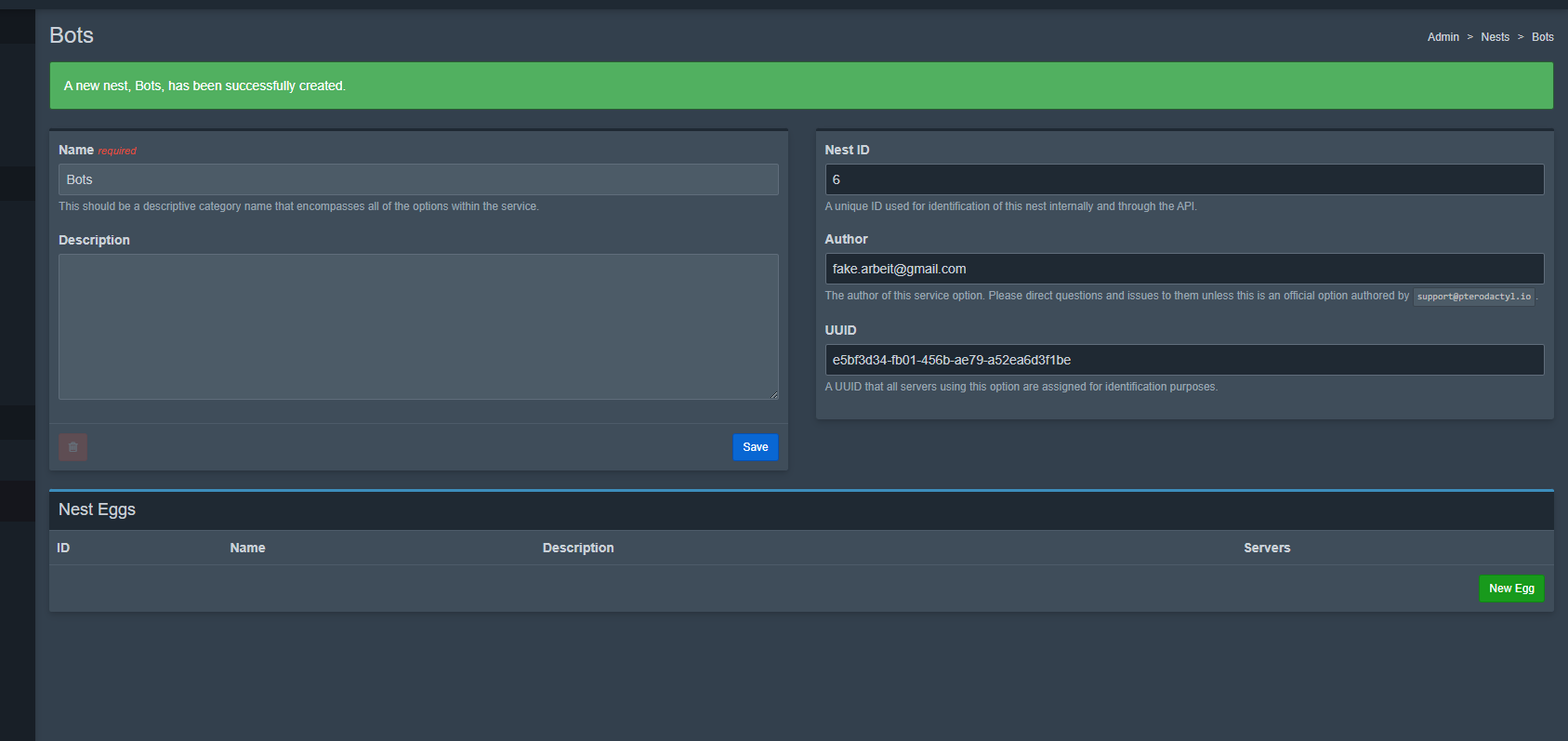The image size is (1568, 741).
Task: Create a New Egg
Action: [x=1510, y=589]
